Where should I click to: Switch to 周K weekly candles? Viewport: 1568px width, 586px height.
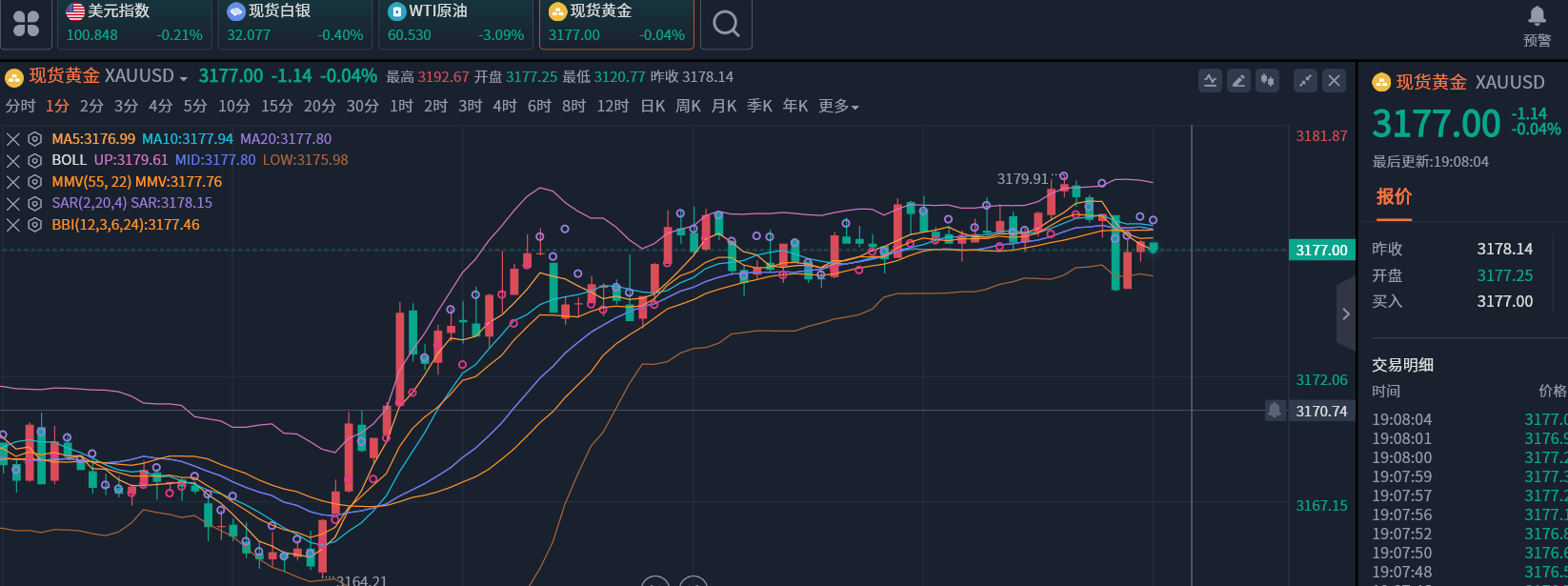click(x=688, y=107)
